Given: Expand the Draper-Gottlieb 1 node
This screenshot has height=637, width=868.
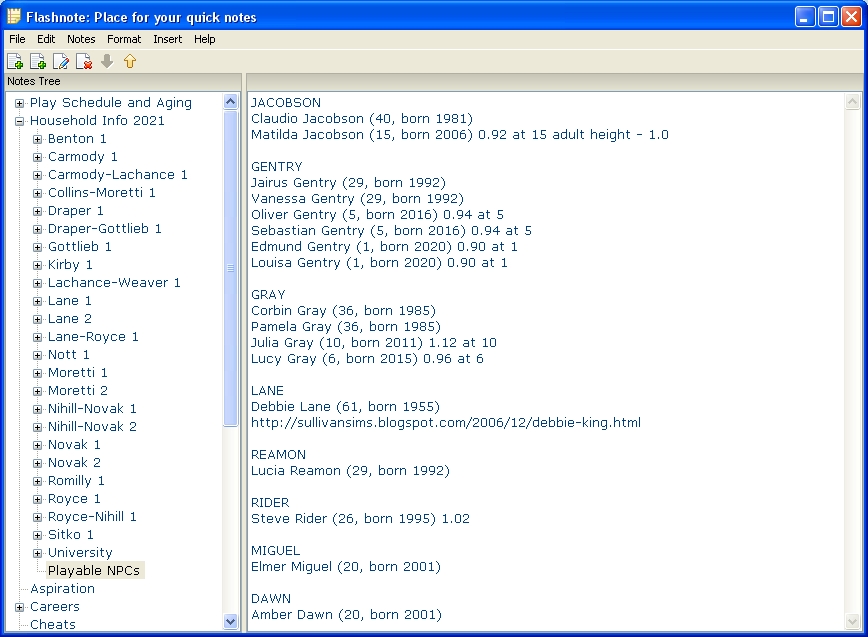Looking at the screenshot, I should click(37, 229).
